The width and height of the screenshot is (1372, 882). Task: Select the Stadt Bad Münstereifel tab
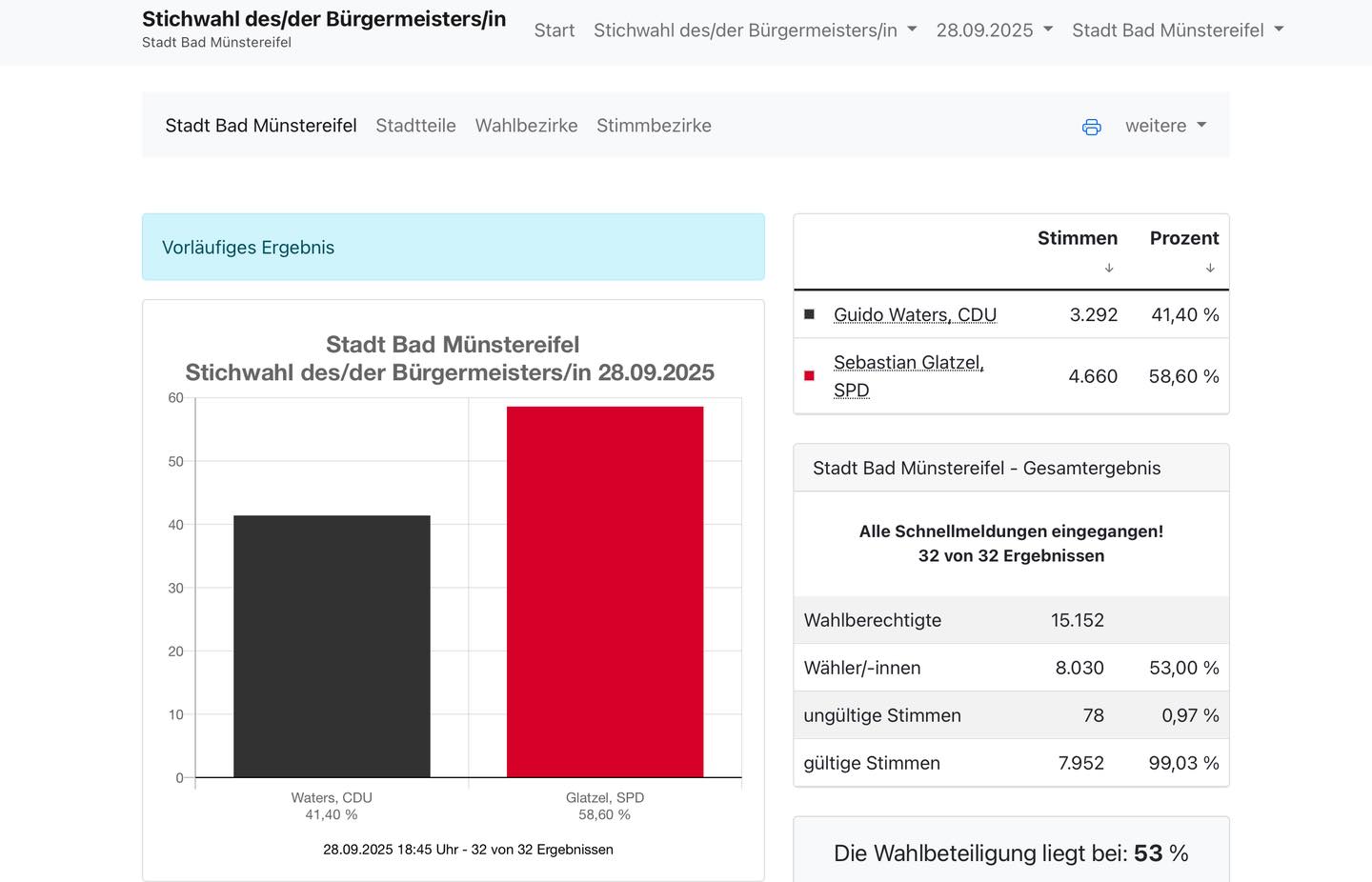(x=261, y=126)
